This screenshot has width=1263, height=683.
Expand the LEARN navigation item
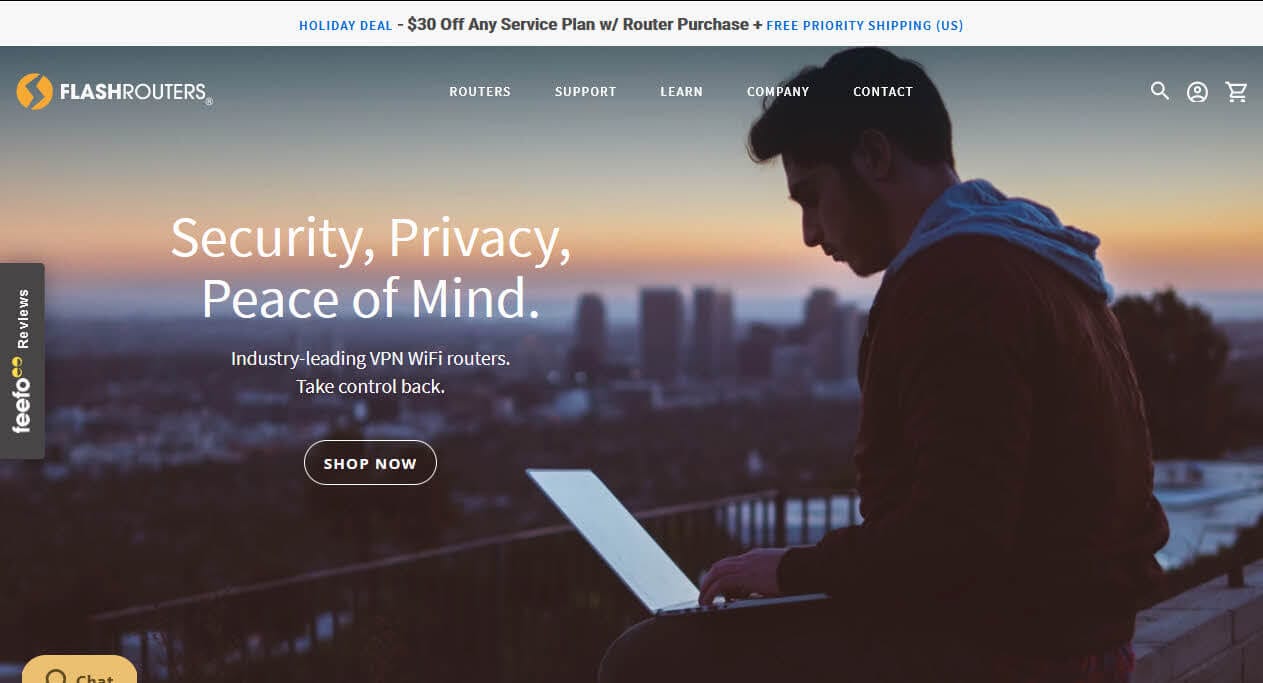tap(681, 91)
